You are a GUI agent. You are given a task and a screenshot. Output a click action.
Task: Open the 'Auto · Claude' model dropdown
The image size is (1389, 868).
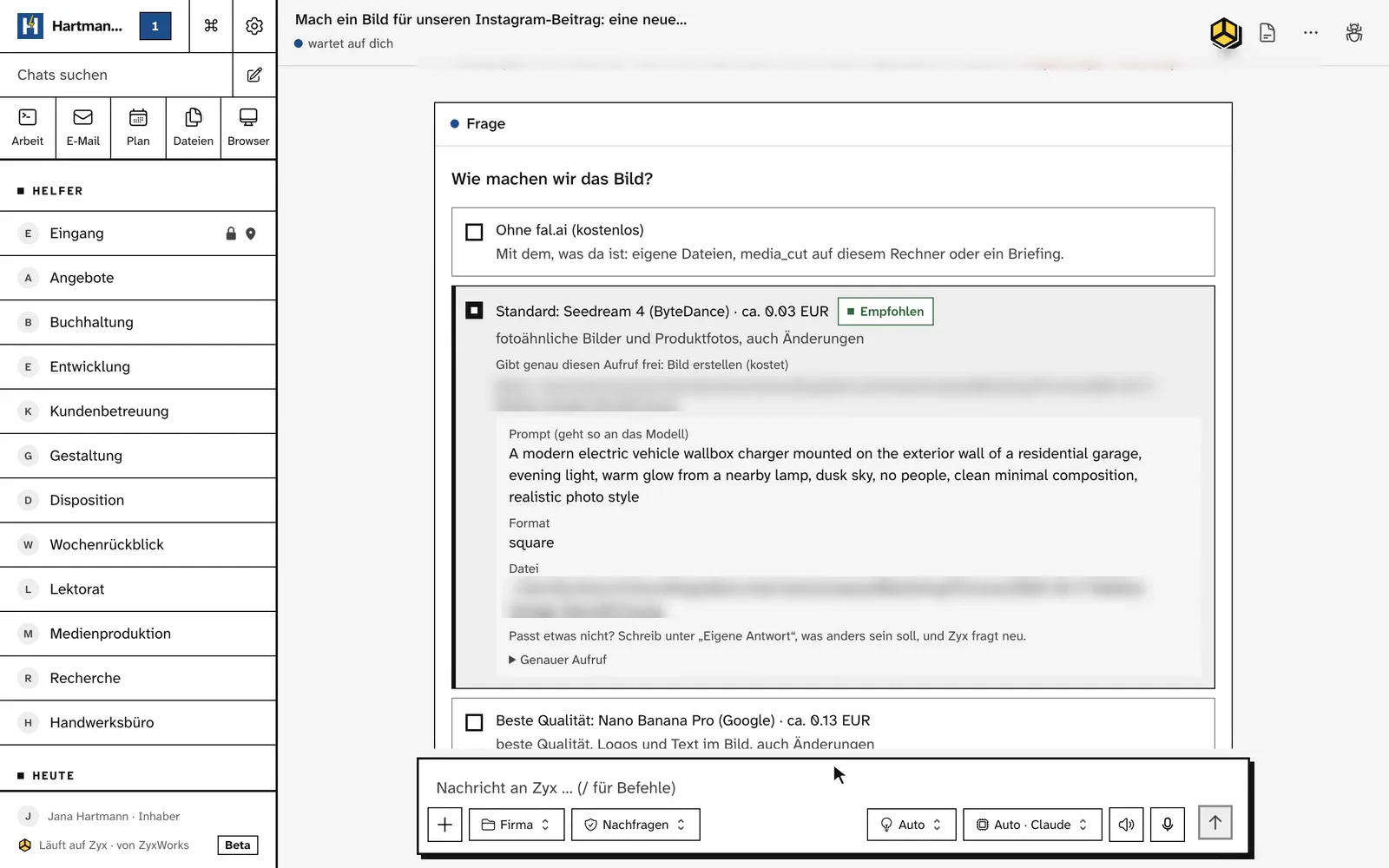coord(1032,825)
